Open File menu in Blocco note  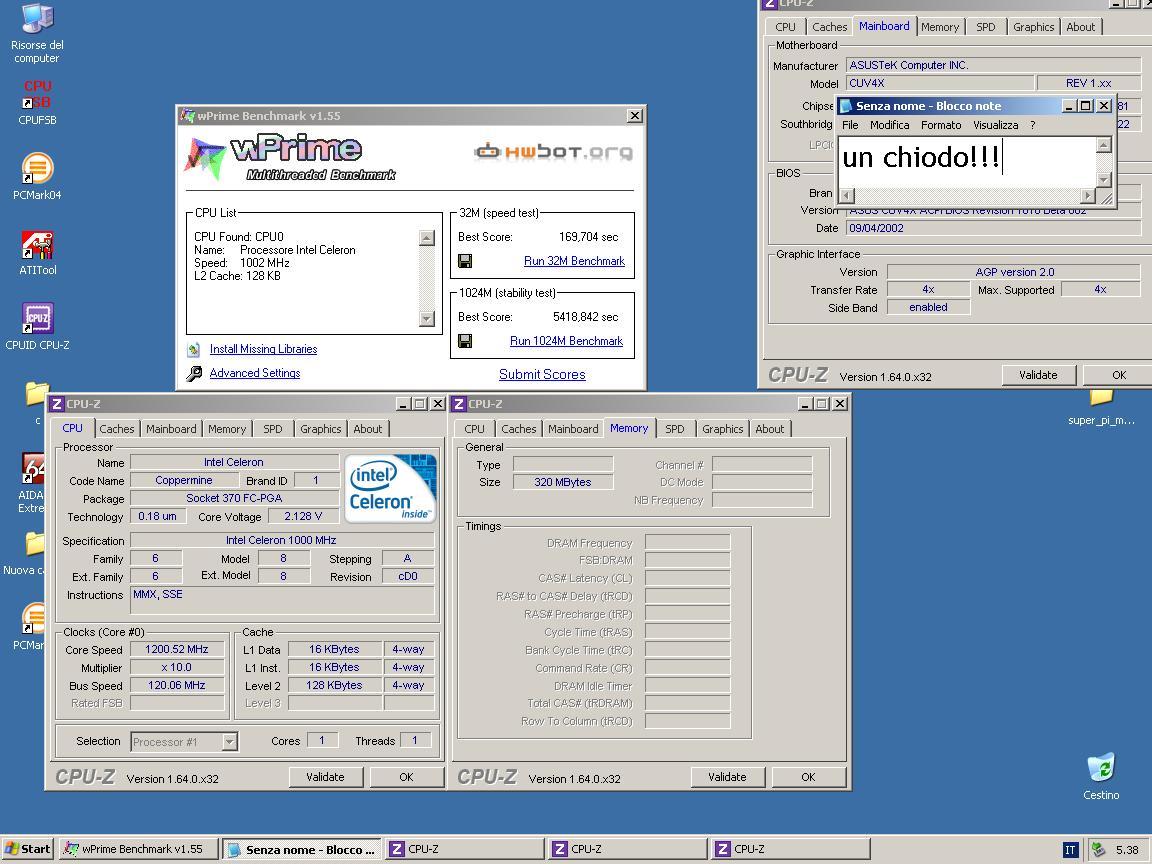point(850,125)
